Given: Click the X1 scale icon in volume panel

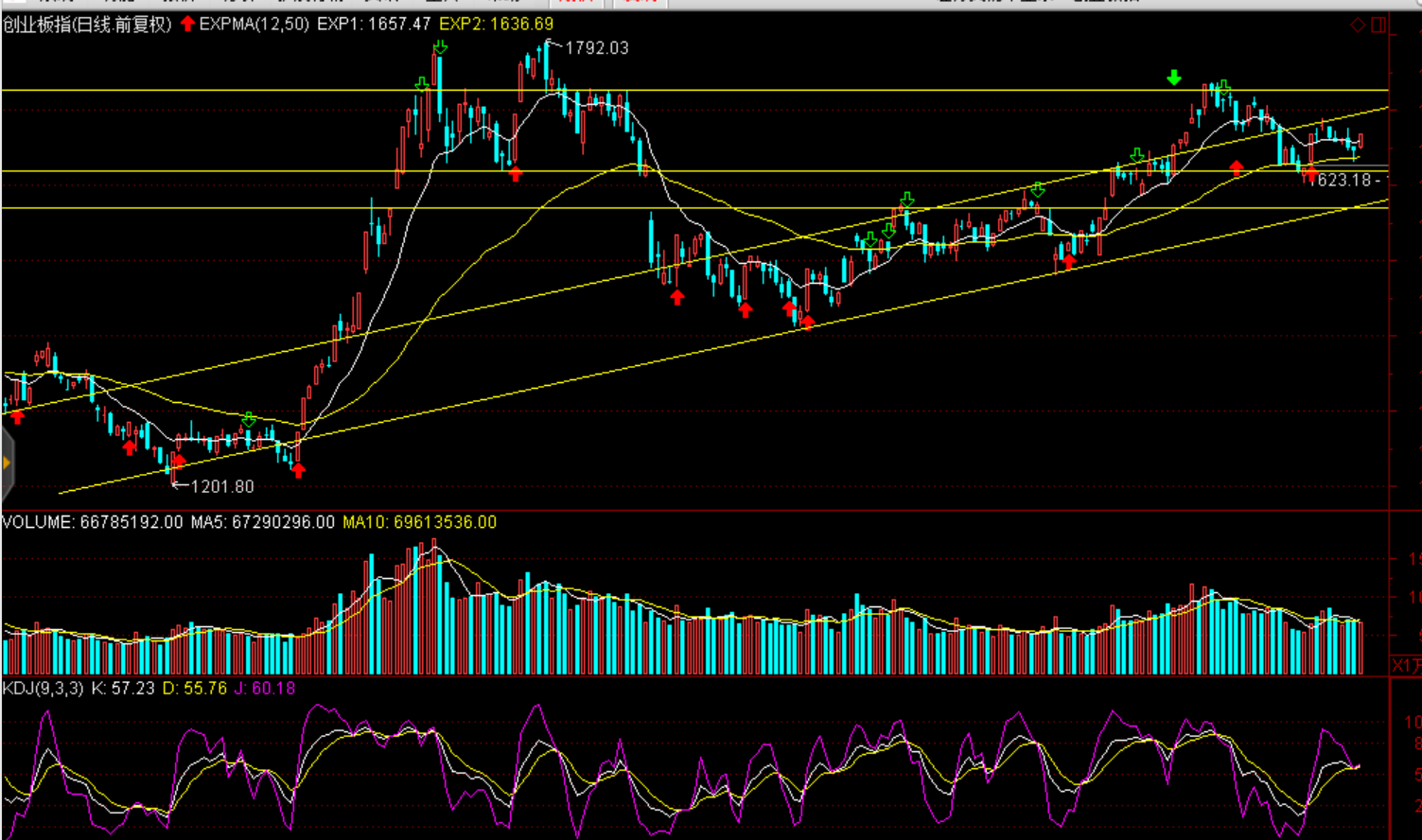Looking at the screenshot, I should point(1405,666).
